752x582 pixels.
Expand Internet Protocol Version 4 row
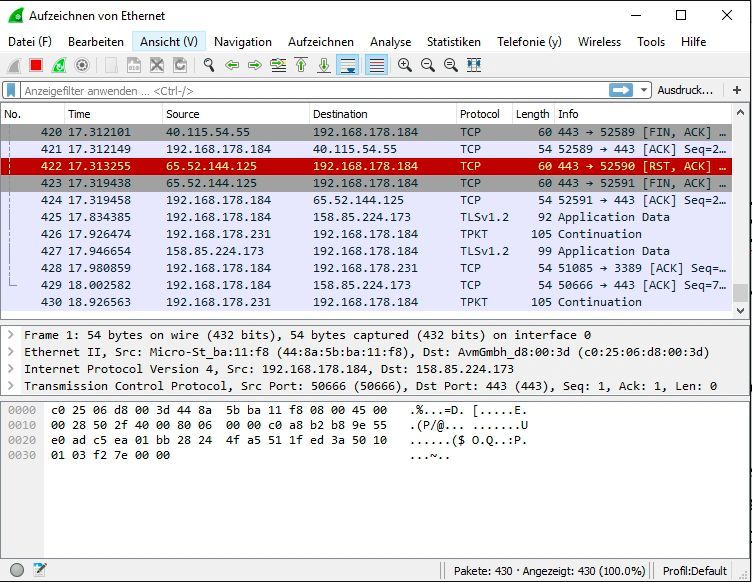pyautogui.click(x=11, y=369)
